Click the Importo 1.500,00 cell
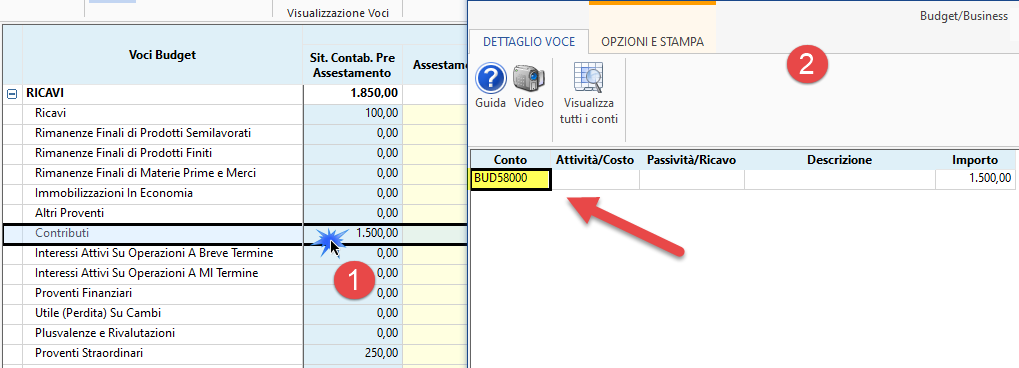 pyautogui.click(x=975, y=179)
